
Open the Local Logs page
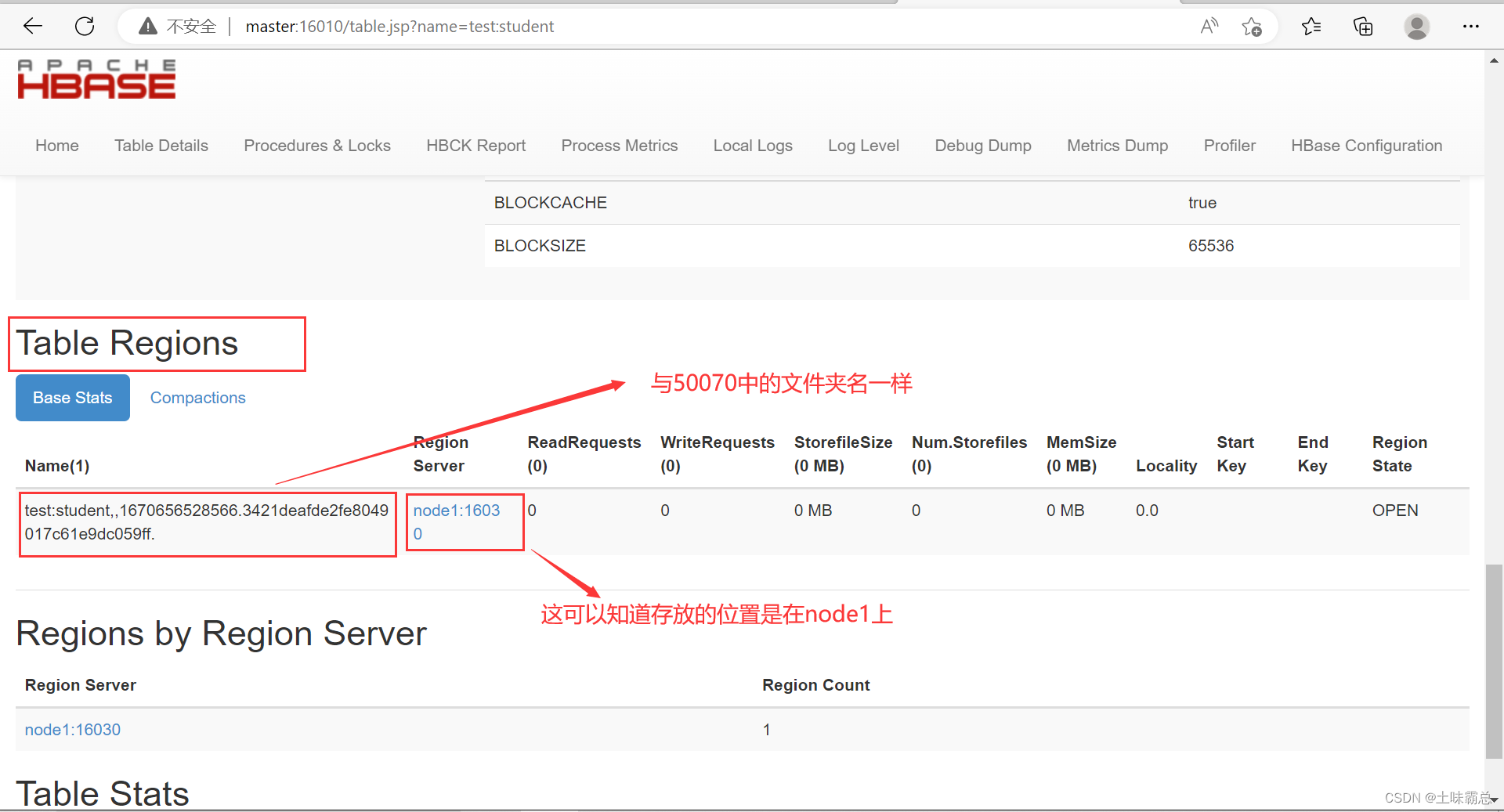(x=752, y=146)
